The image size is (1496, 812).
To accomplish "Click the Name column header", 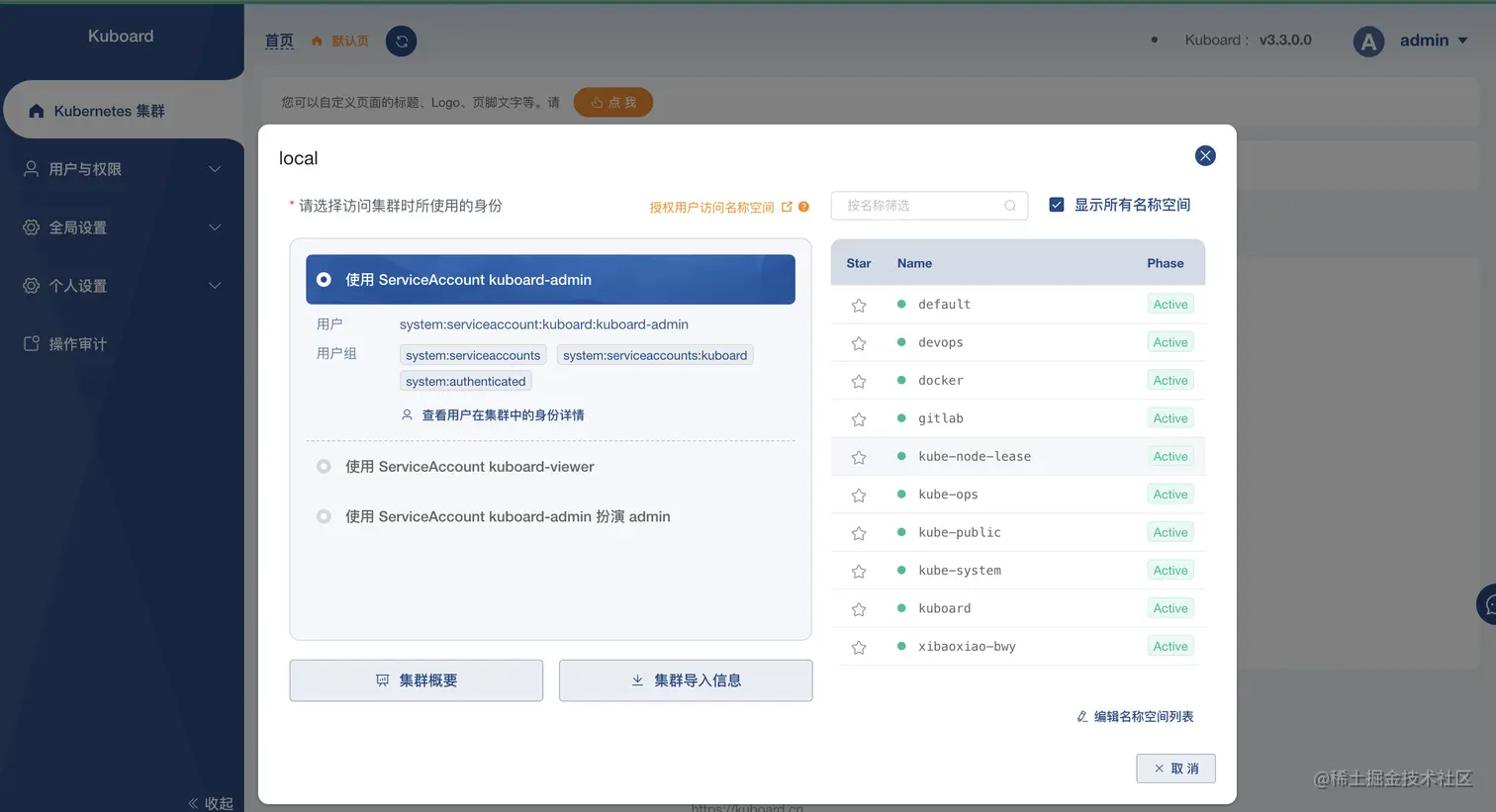I will tap(914, 263).
